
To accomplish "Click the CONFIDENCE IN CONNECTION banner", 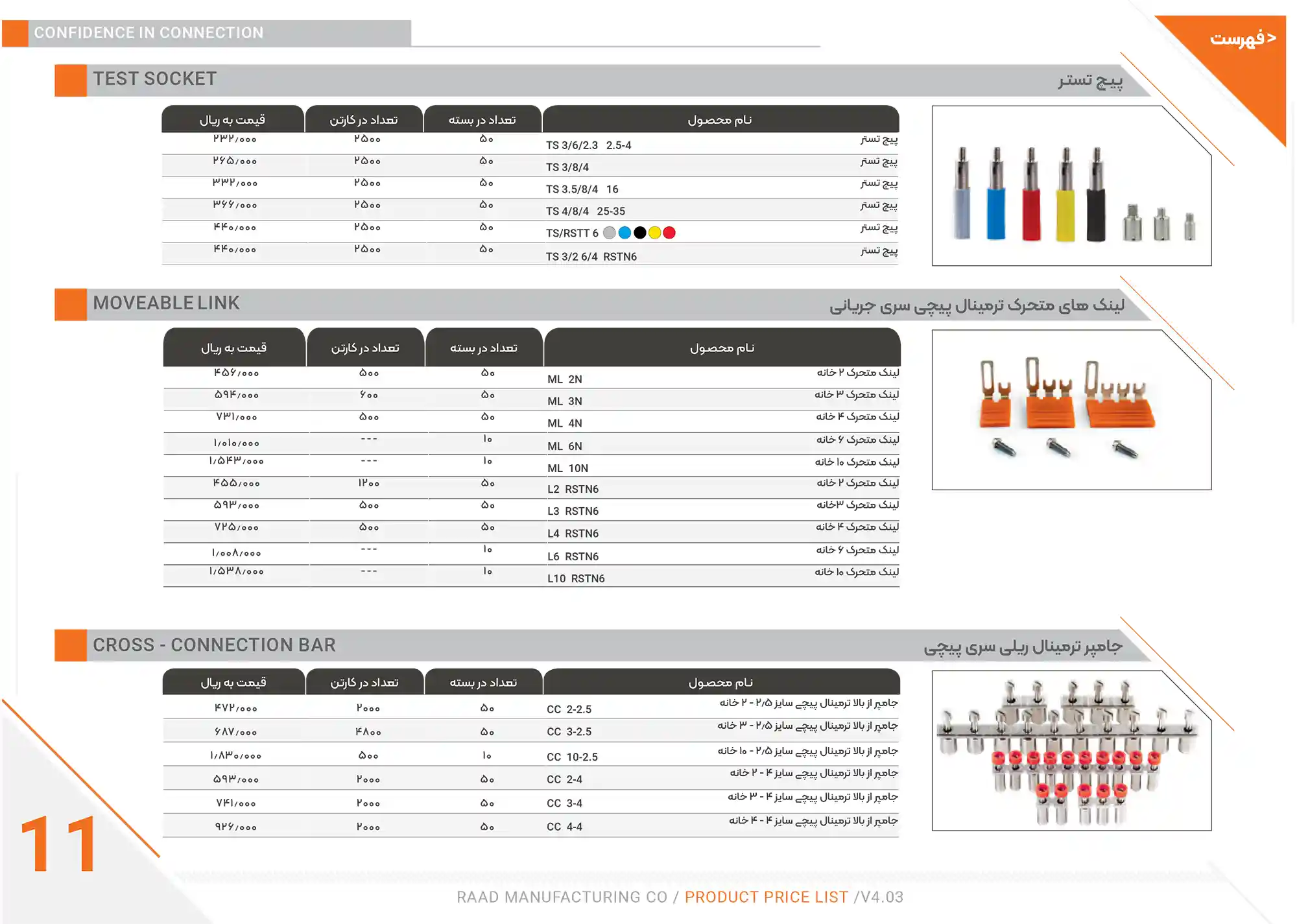I will [149, 33].
